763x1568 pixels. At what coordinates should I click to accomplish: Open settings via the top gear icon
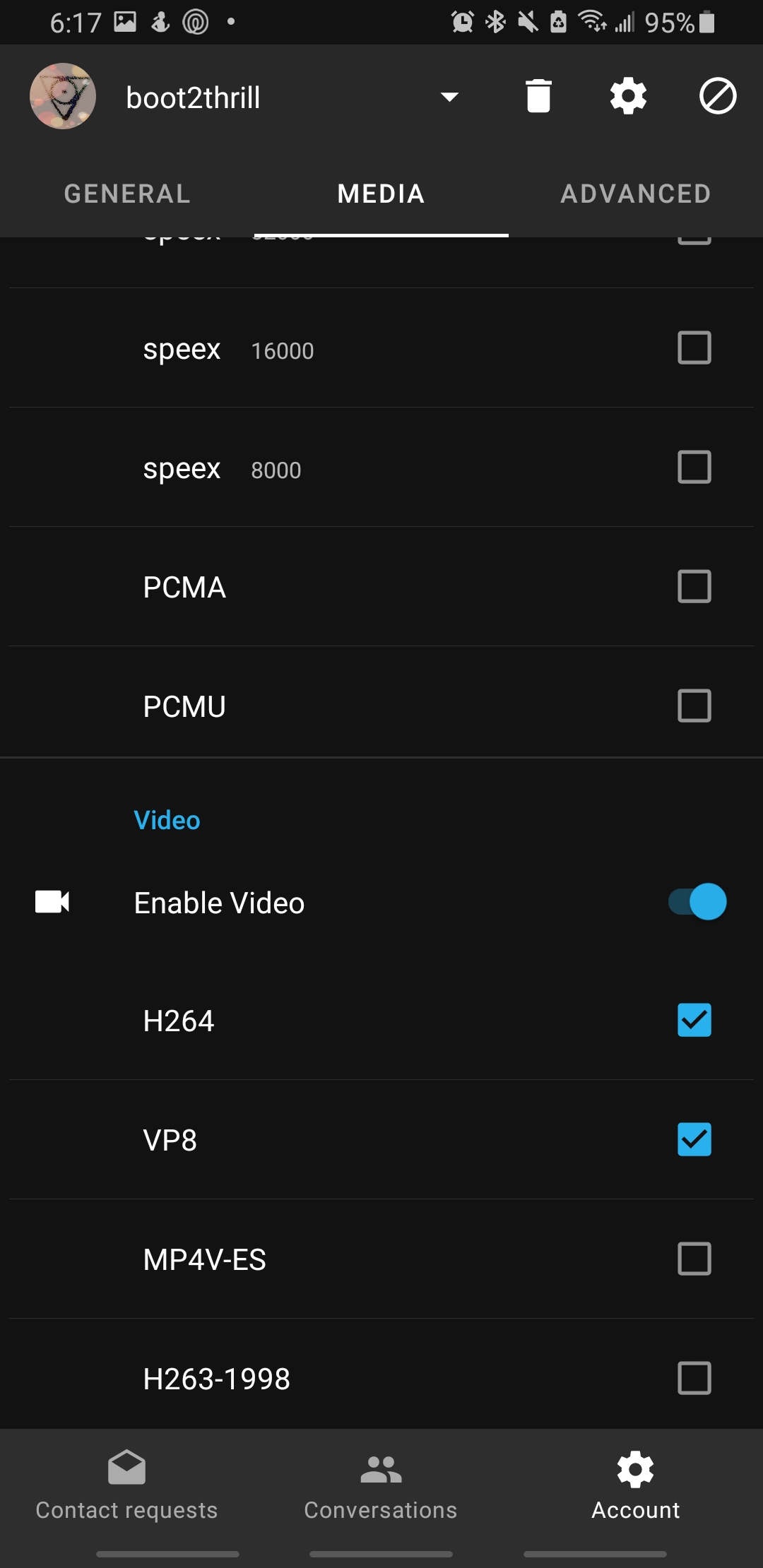click(628, 96)
